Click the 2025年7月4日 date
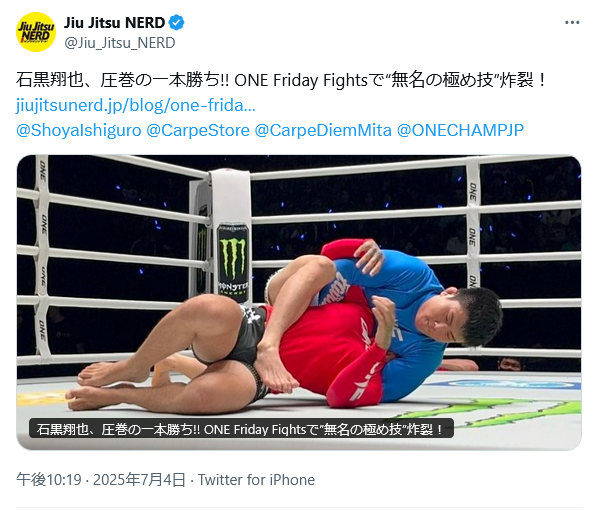This screenshot has width=598, height=511. pos(139,480)
